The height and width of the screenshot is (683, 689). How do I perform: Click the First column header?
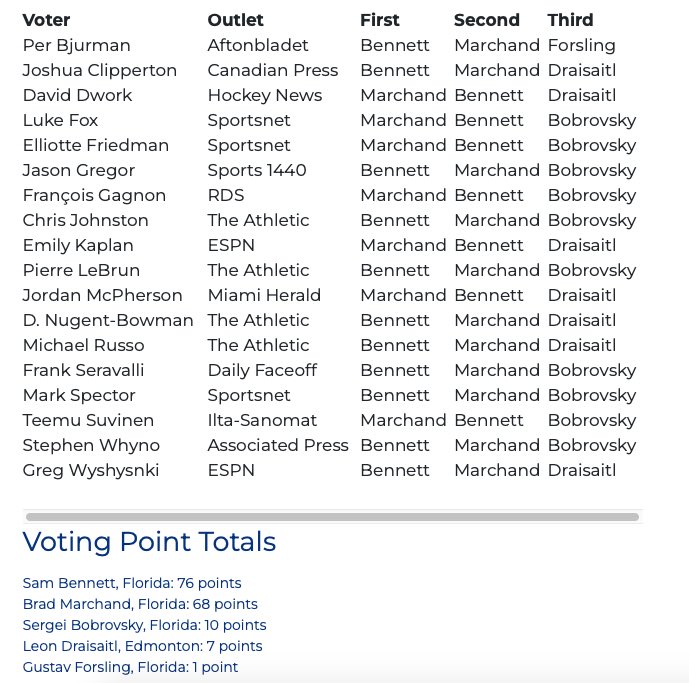click(x=380, y=20)
